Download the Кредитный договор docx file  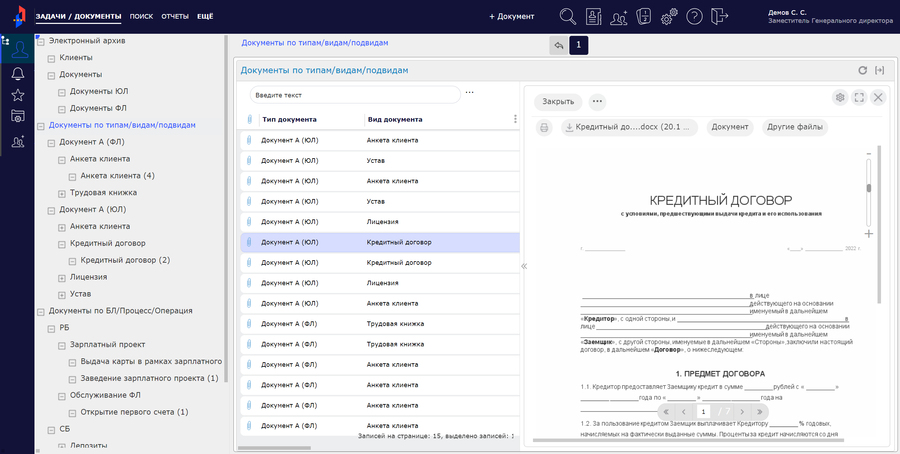629,127
